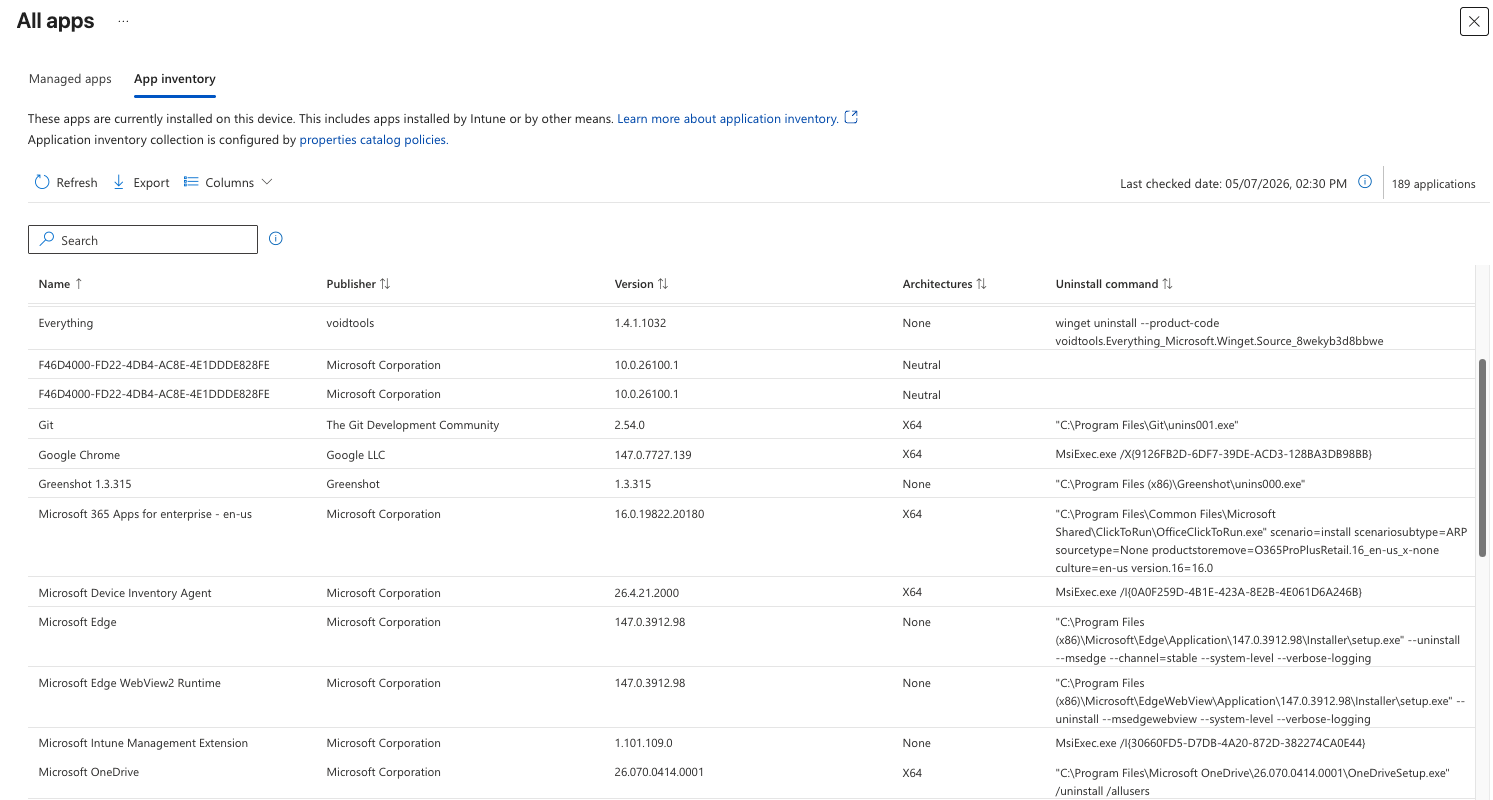This screenshot has width=1493, height=800.
Task: Open the Columns chooser
Action: point(228,183)
